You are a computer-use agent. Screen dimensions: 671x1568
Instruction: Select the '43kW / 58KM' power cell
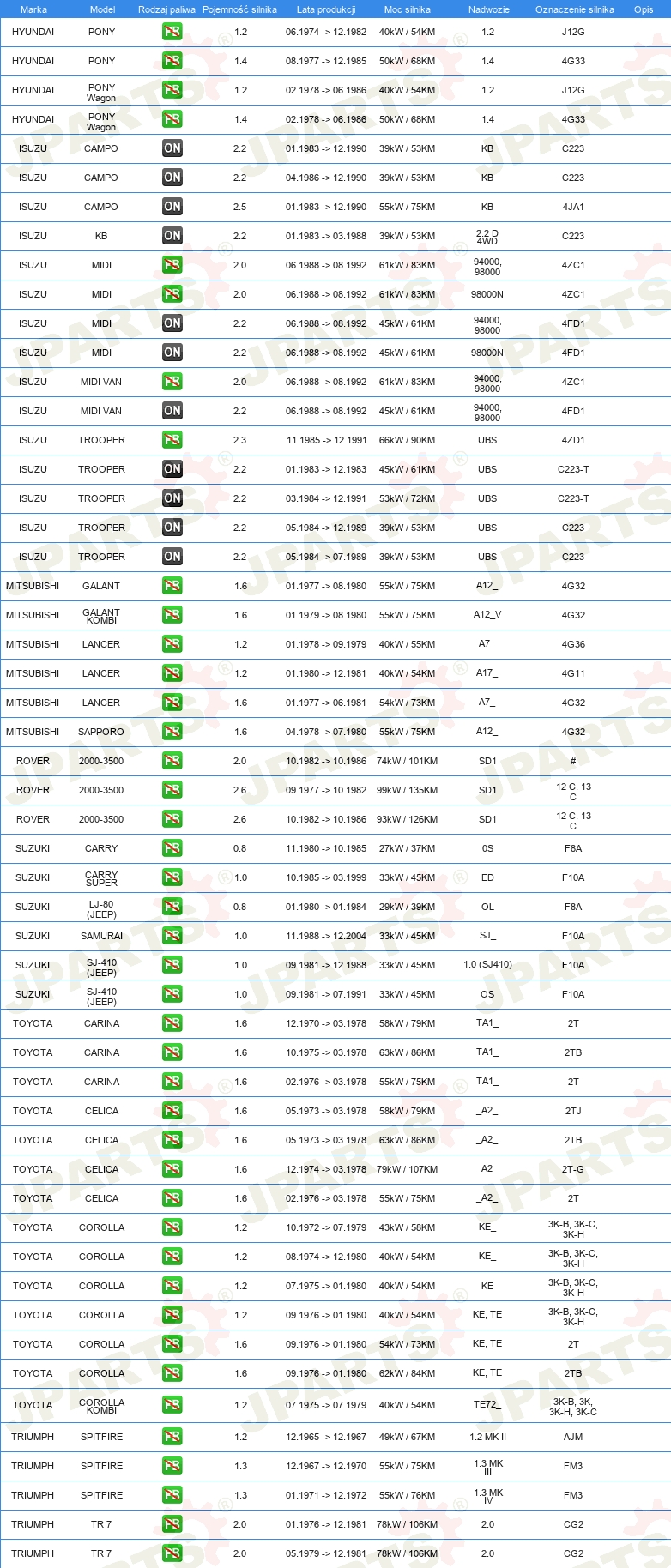(408, 1227)
